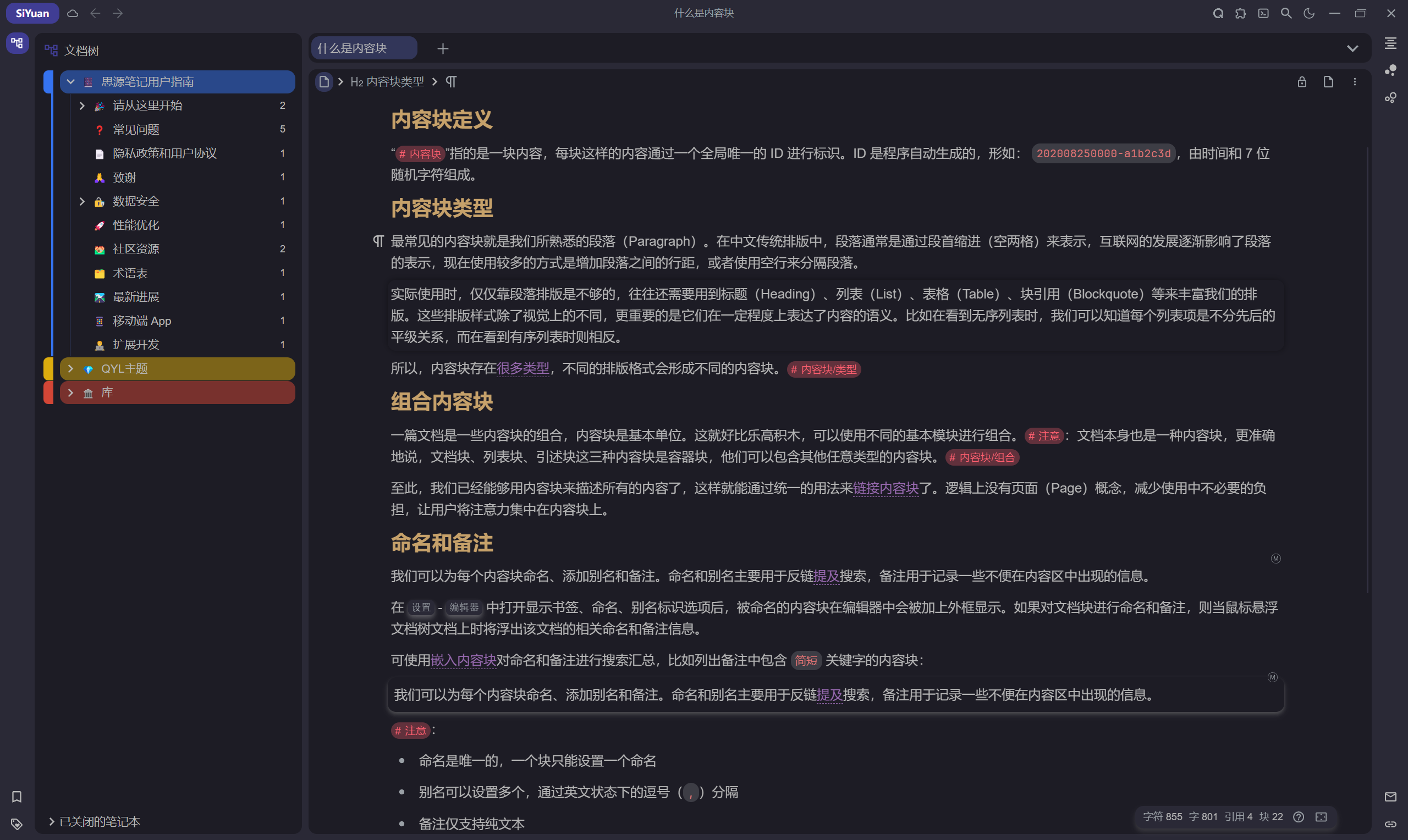Toggle read-only lock for the current document
The height and width of the screenshot is (840, 1408).
tap(1301, 81)
